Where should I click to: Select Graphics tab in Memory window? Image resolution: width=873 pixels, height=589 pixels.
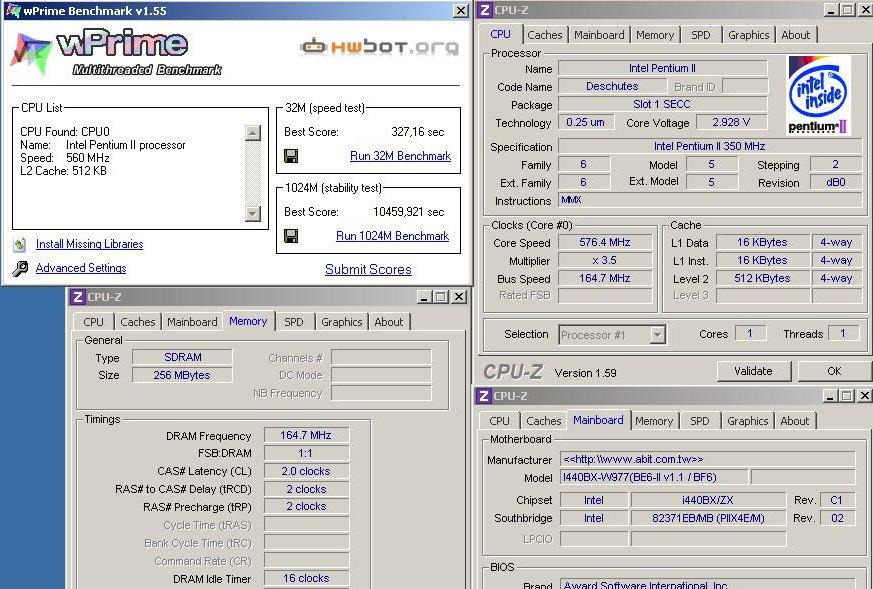(341, 322)
